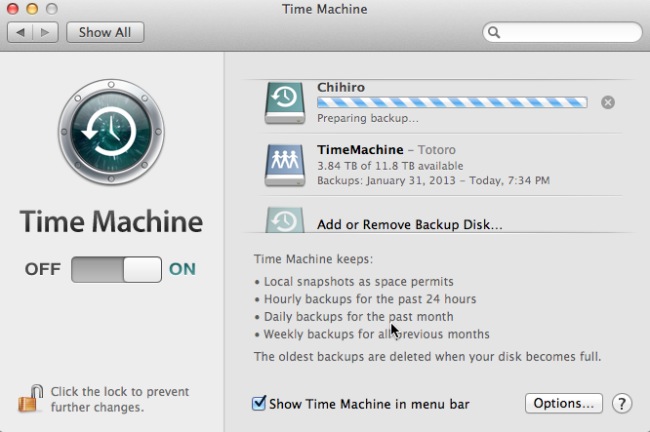
Task: Open help with the question mark button
Action: [x=622, y=403]
